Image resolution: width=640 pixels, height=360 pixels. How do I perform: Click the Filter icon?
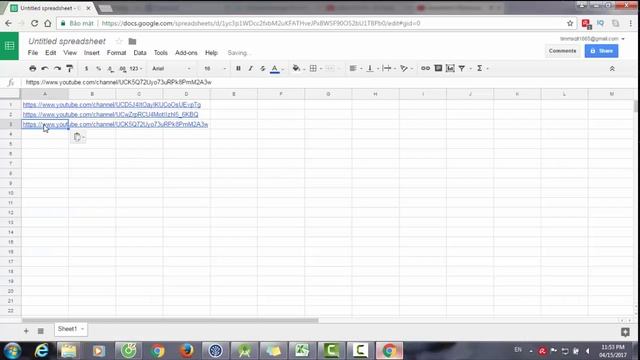click(462, 69)
